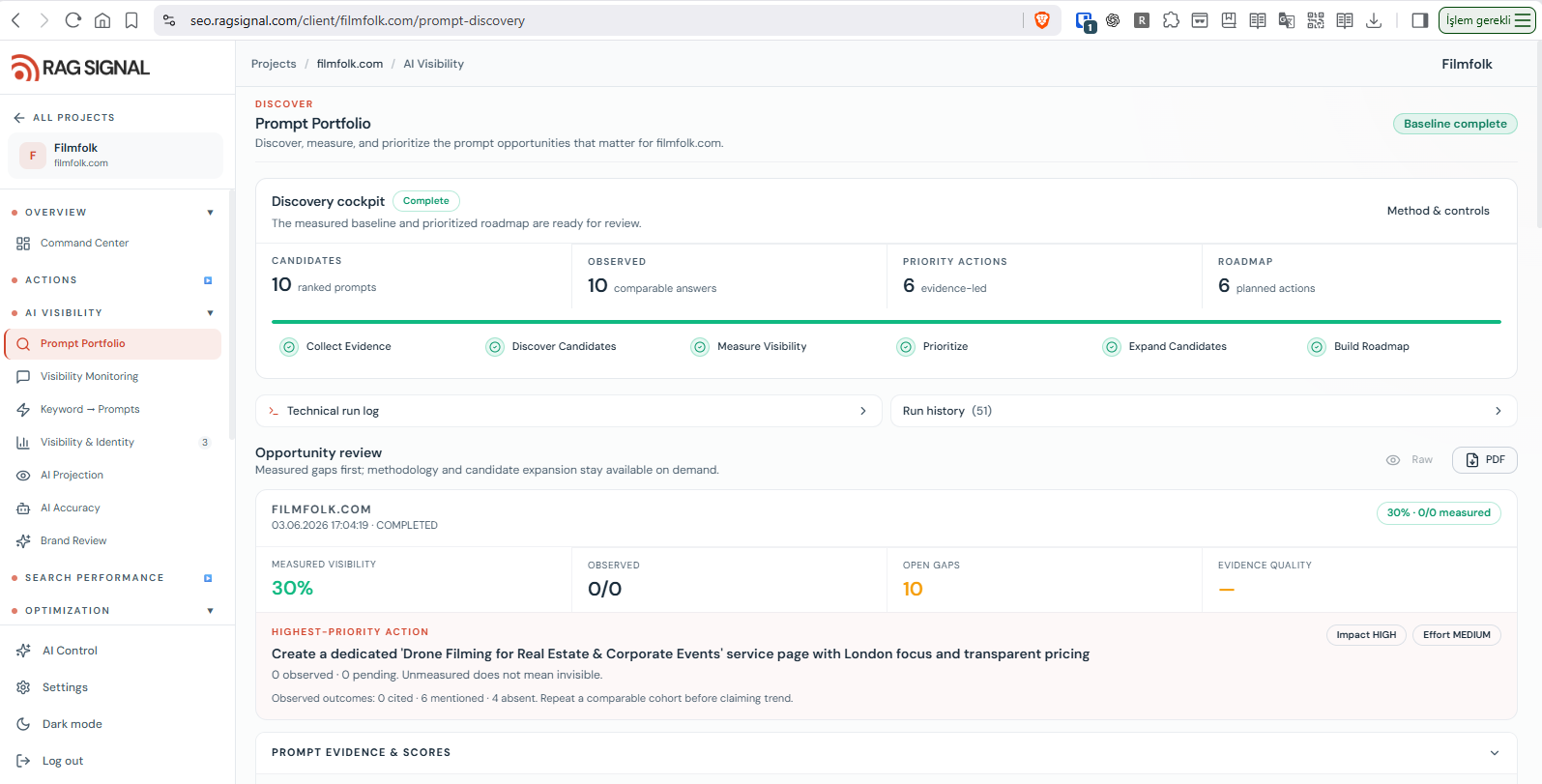1542x784 pixels.
Task: Open the browser home icon
Action: 102,20
